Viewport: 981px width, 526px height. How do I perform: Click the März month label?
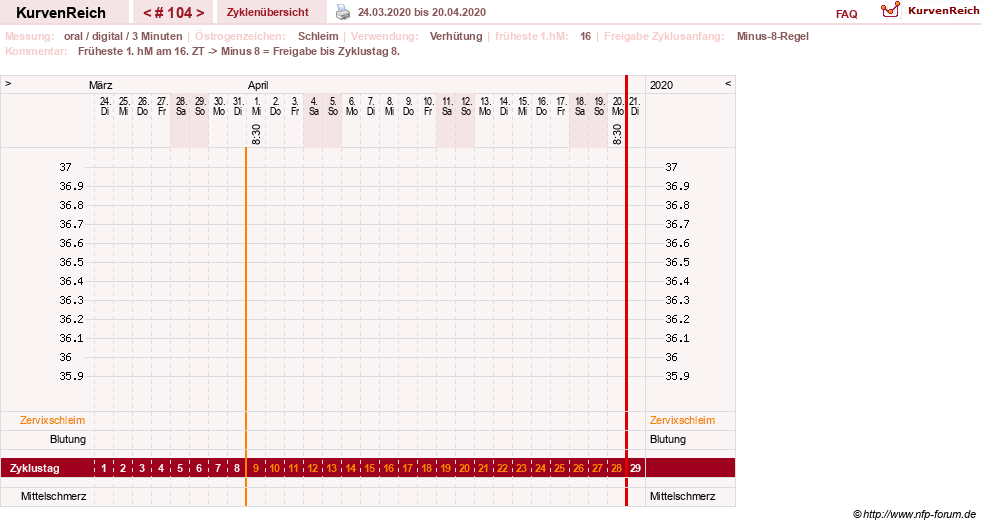click(101, 85)
